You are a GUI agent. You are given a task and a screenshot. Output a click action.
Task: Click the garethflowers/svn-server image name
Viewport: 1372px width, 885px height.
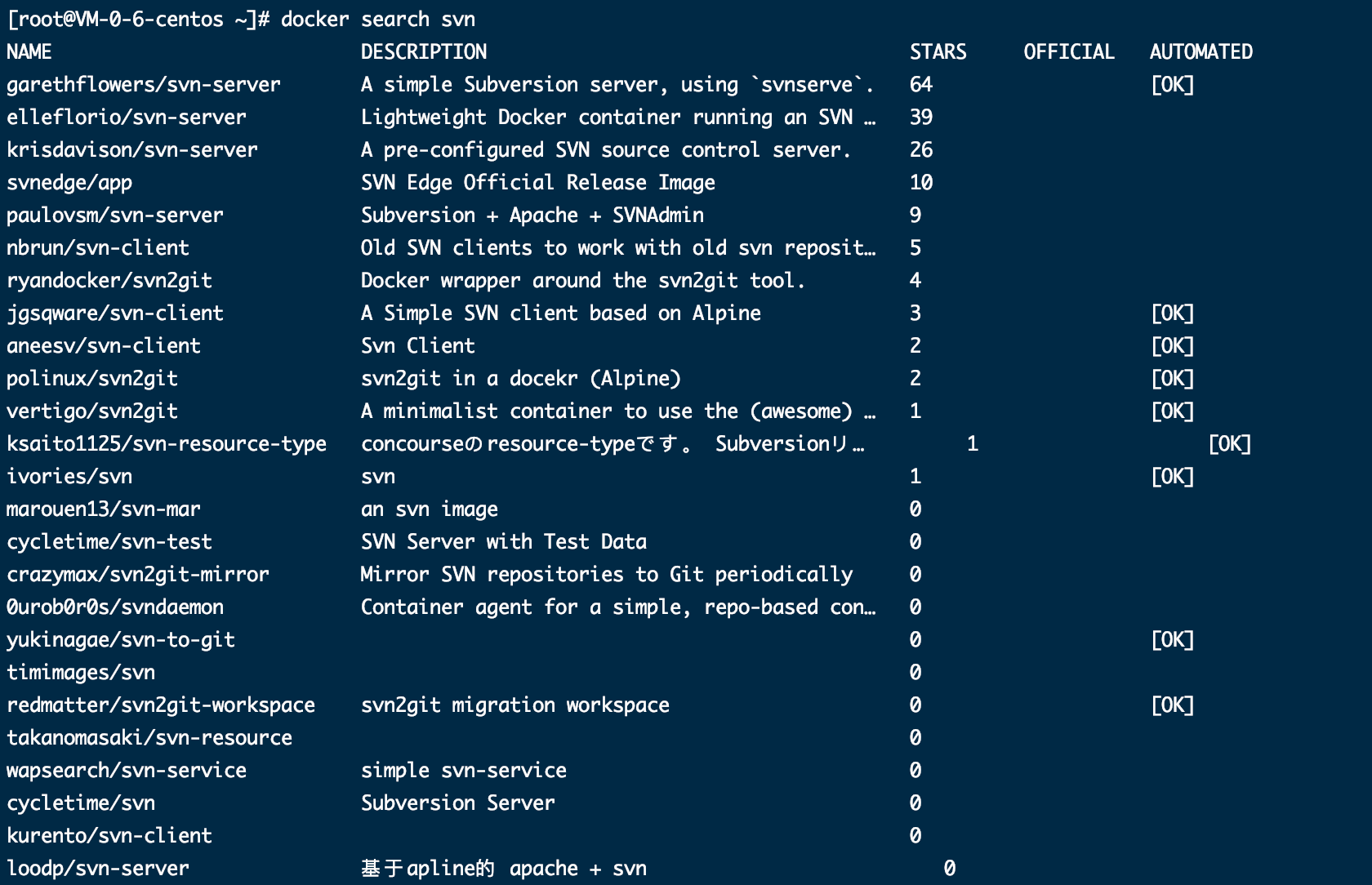click(144, 85)
